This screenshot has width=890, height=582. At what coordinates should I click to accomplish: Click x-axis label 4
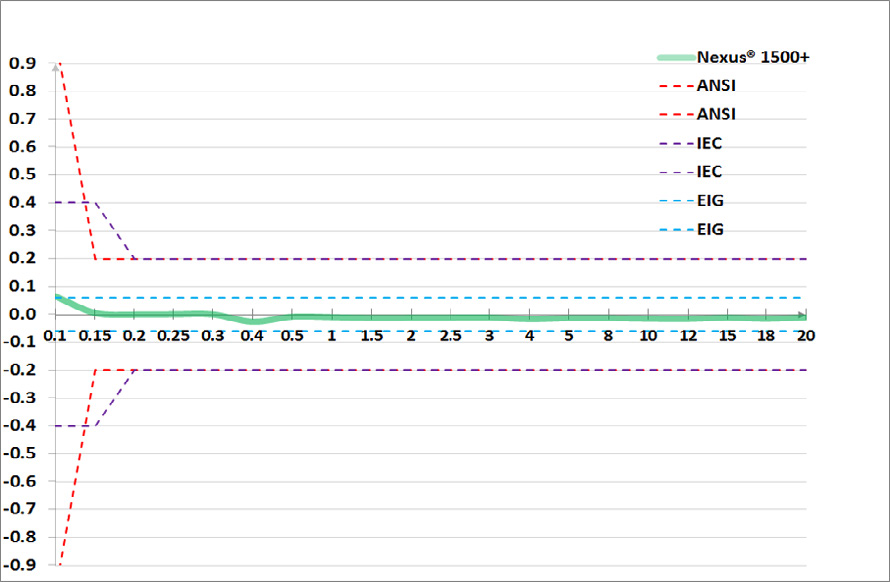coord(530,336)
